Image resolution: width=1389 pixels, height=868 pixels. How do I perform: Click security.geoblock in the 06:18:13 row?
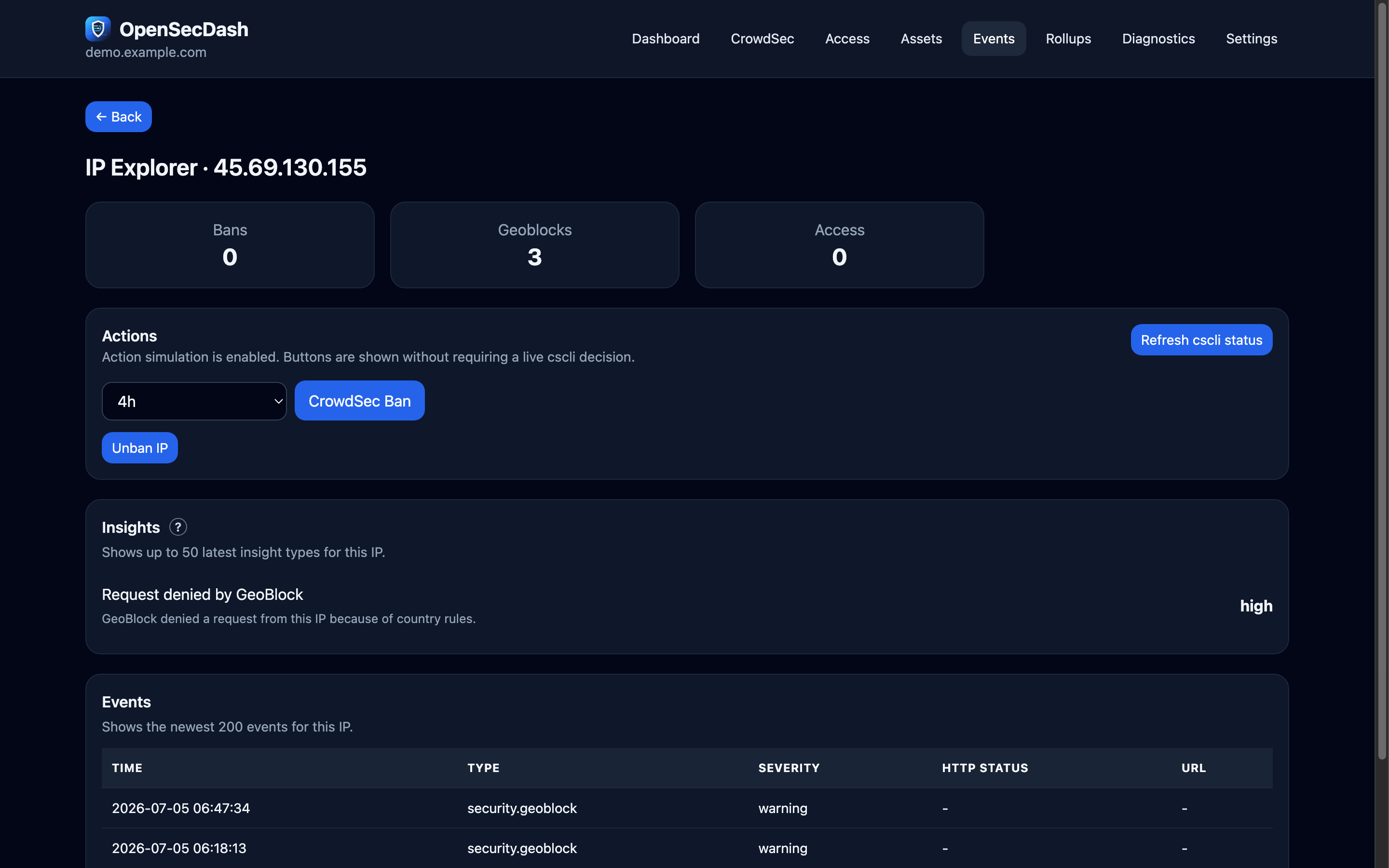522,849
